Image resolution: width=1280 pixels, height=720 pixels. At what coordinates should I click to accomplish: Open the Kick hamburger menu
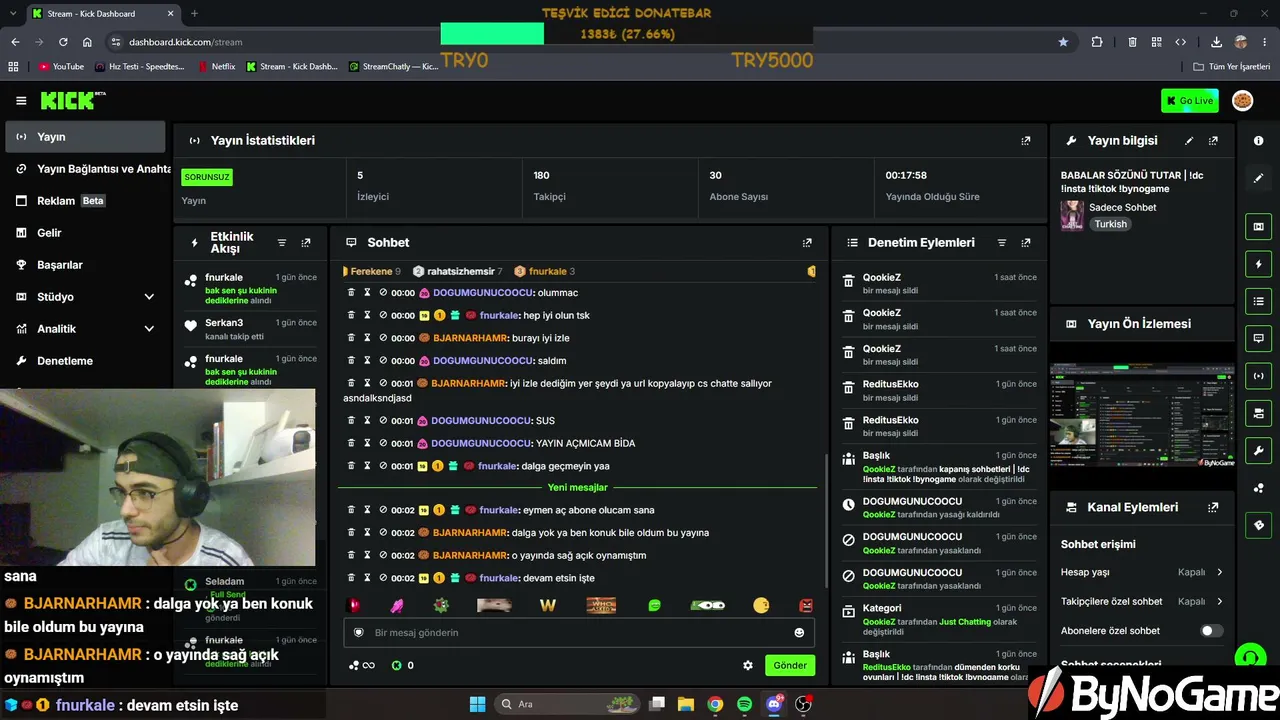21,100
